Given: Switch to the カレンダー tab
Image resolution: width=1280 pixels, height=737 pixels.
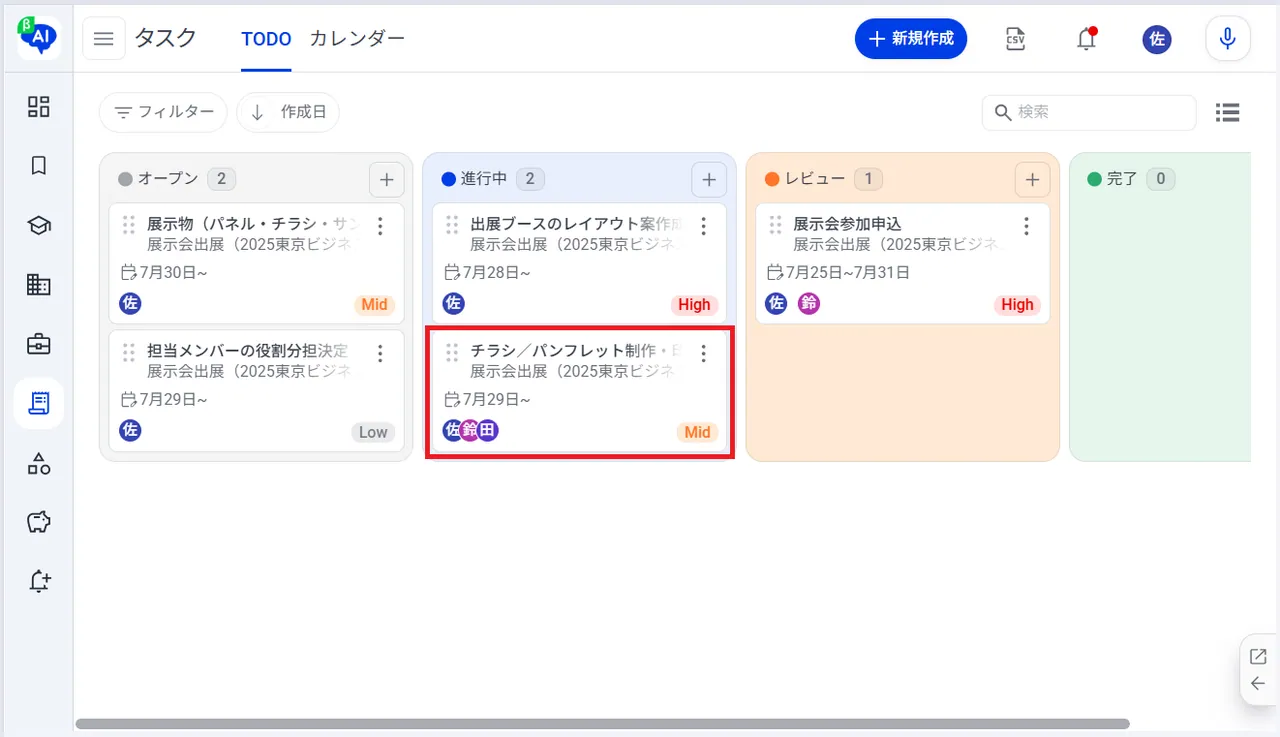Looking at the screenshot, I should tap(357, 39).
